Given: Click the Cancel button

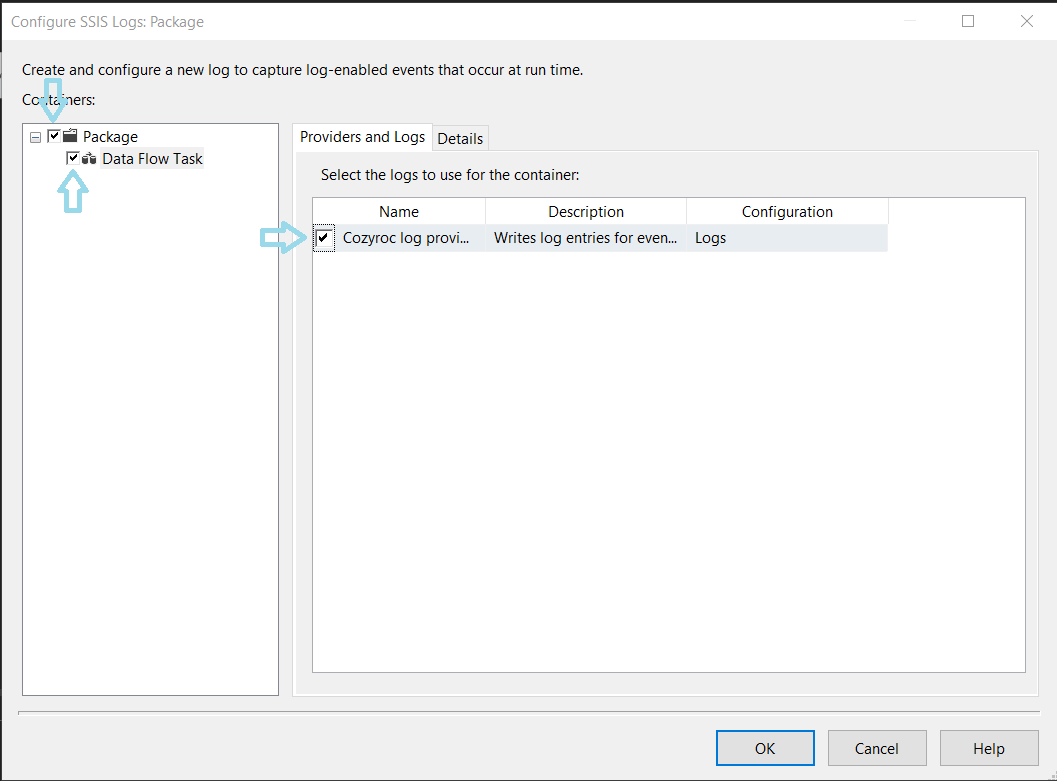Looking at the screenshot, I should 876,748.
